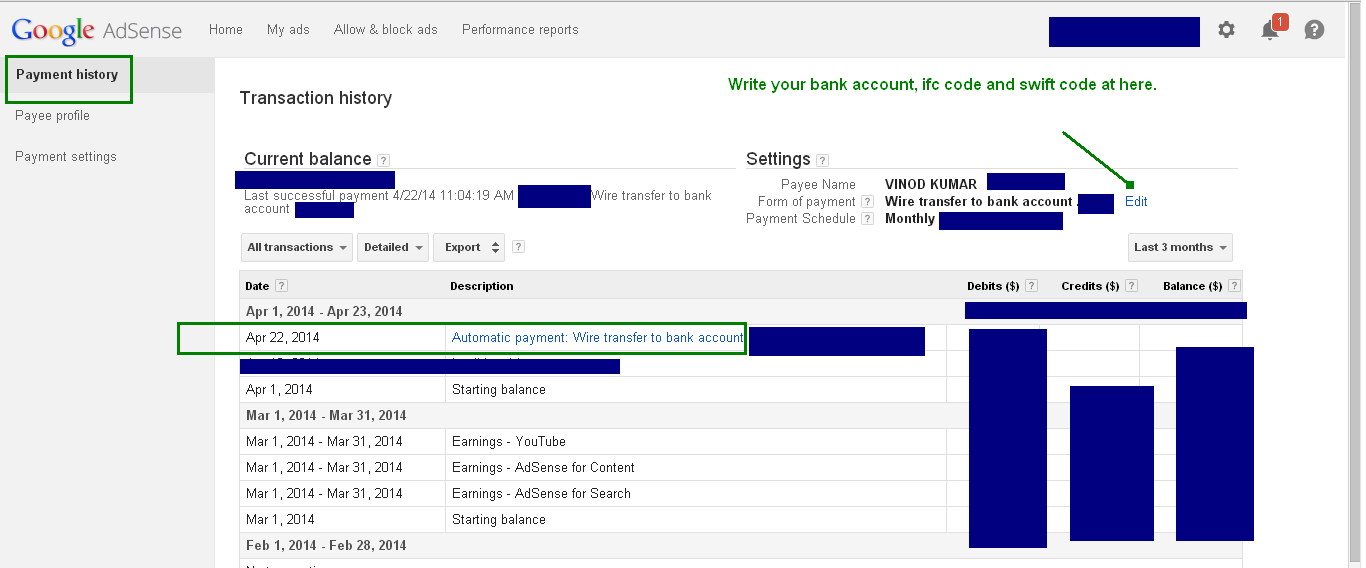Click the Google AdSense logo

pos(97,30)
